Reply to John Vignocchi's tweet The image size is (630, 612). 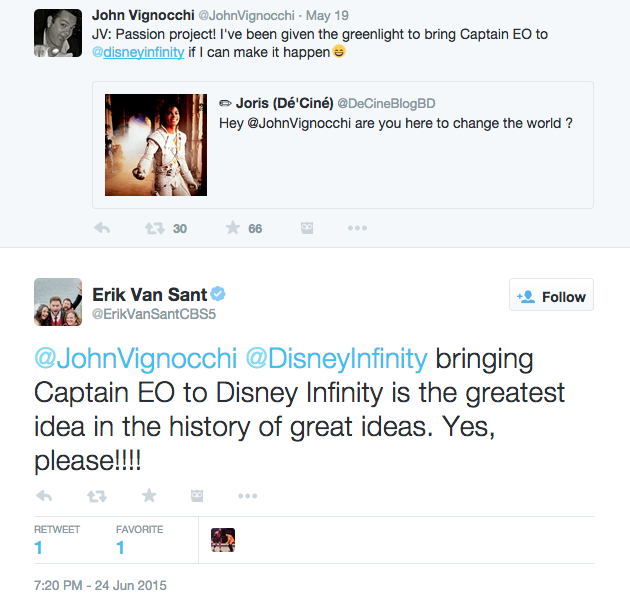coord(101,228)
